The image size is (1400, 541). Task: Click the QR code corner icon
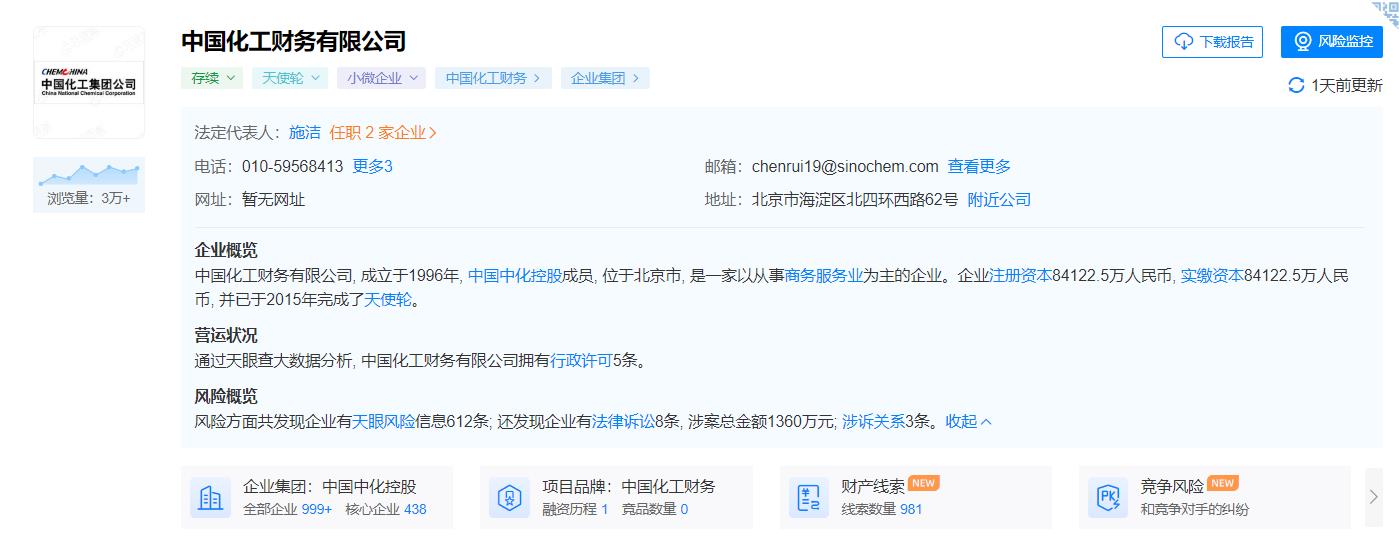1385,14
